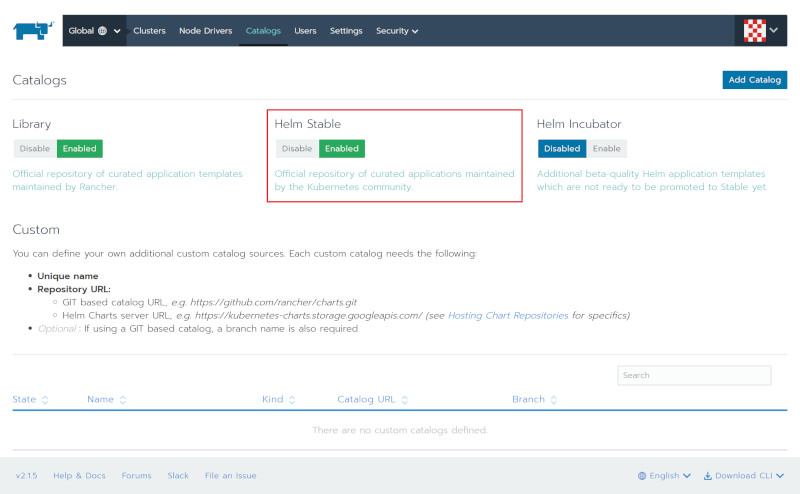Screen dimensions: 800x494
Task: Click the github.com/rancher/charts.git example URL
Action: tap(273, 302)
